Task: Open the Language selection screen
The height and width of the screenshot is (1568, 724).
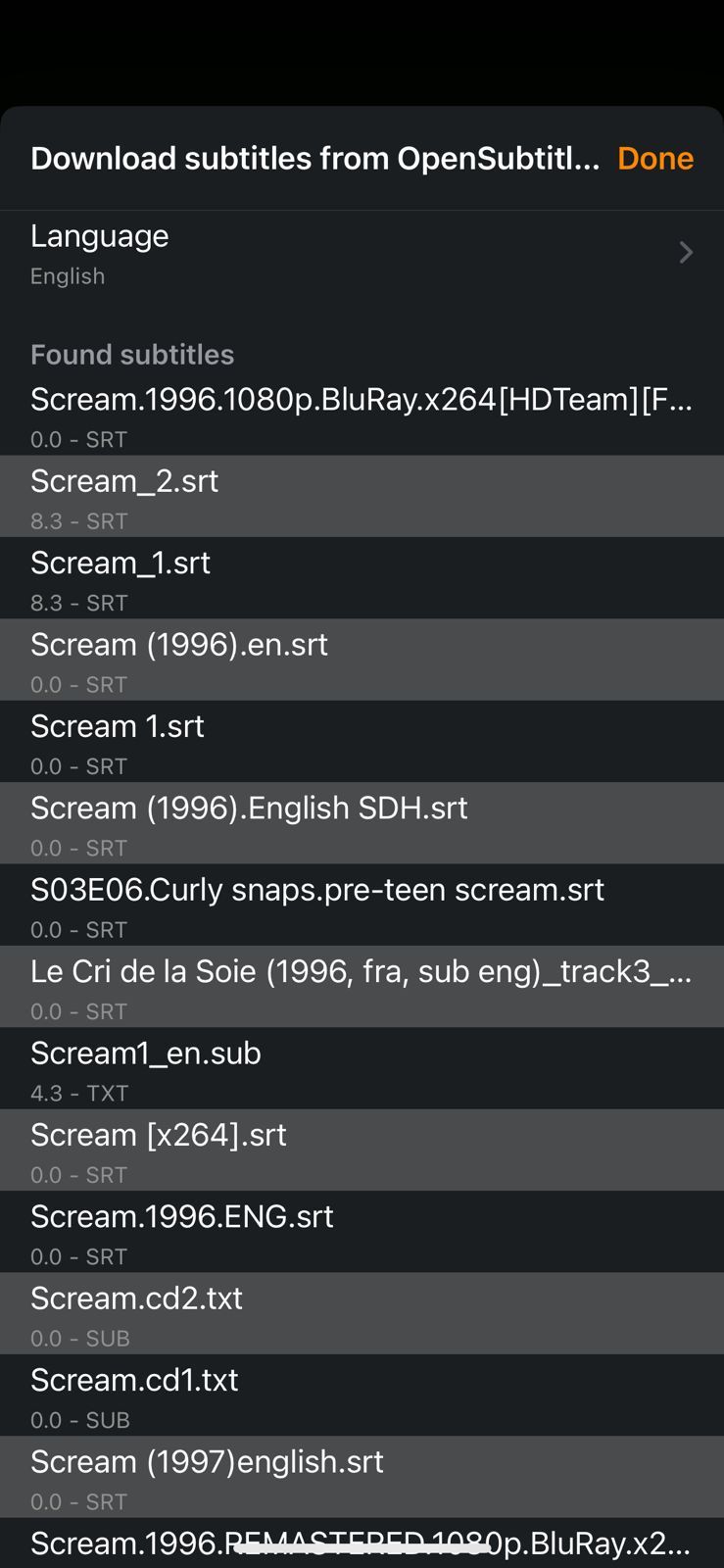Action: point(362,252)
